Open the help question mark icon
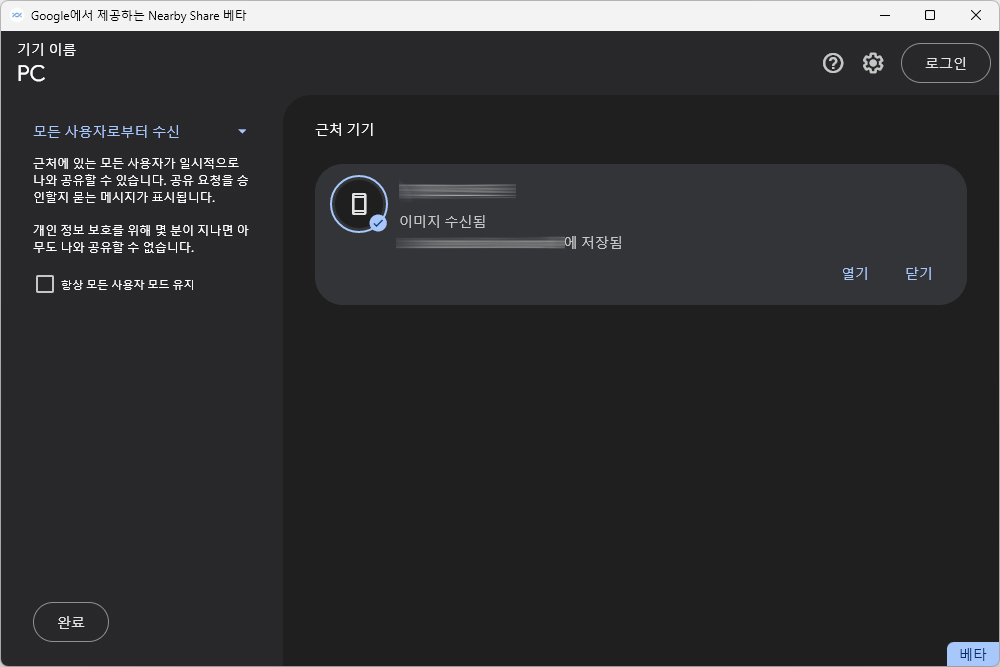Screen dimensions: 1000x667 [x=833, y=63]
